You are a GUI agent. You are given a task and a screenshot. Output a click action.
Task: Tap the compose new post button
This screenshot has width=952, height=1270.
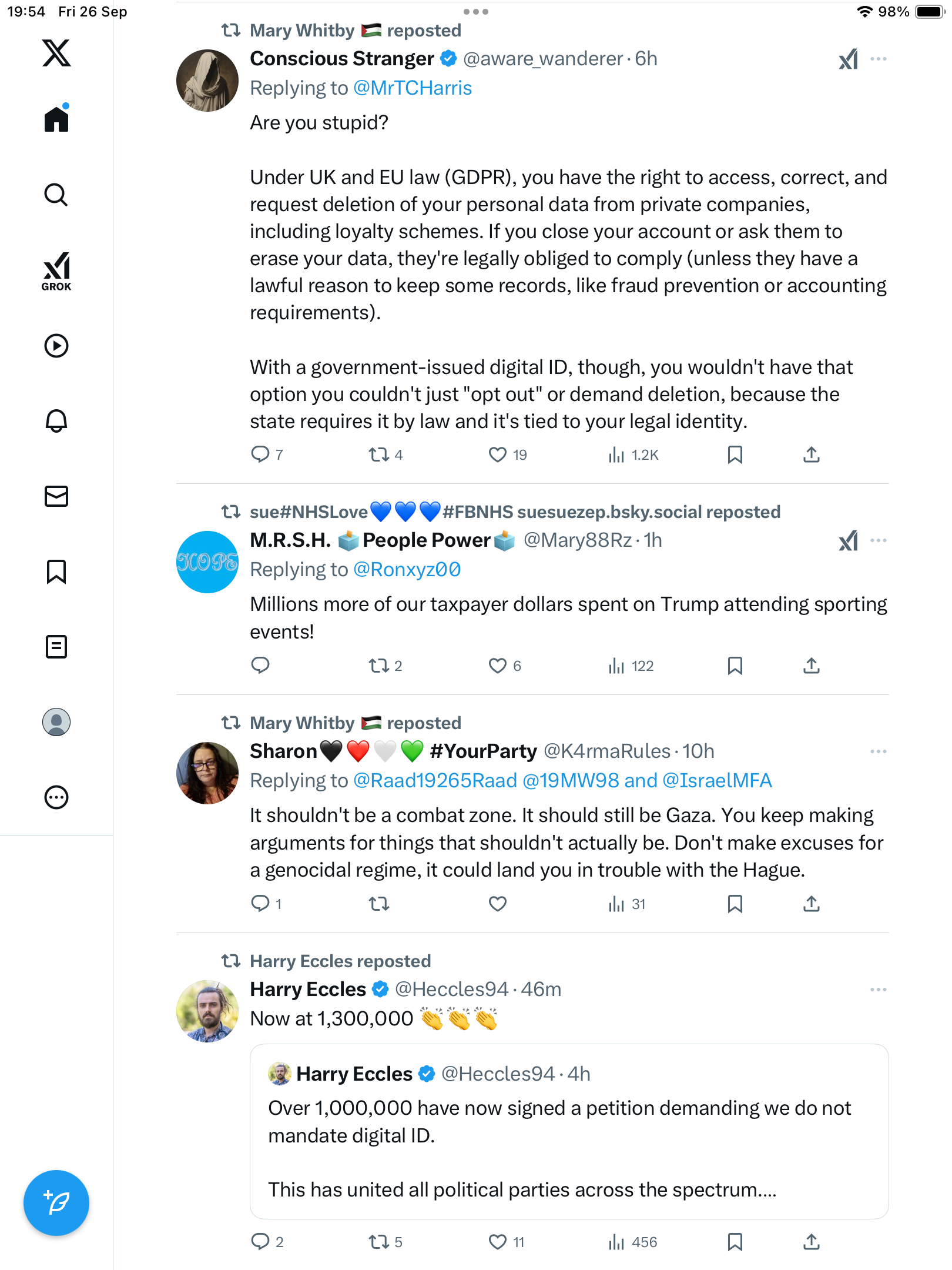[56, 1203]
